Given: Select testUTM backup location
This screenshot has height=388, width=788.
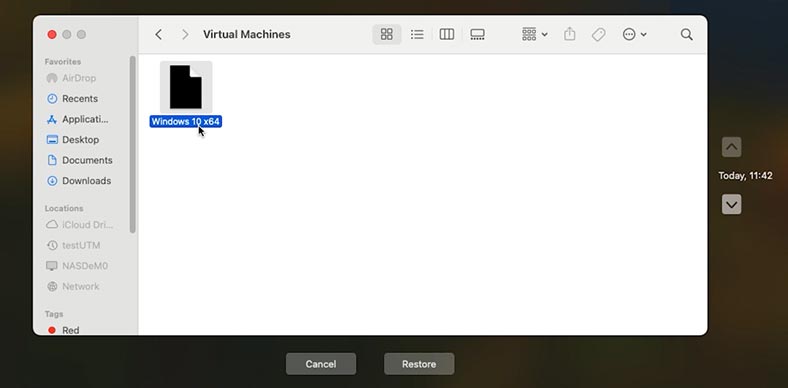Looking at the screenshot, I should [73, 245].
